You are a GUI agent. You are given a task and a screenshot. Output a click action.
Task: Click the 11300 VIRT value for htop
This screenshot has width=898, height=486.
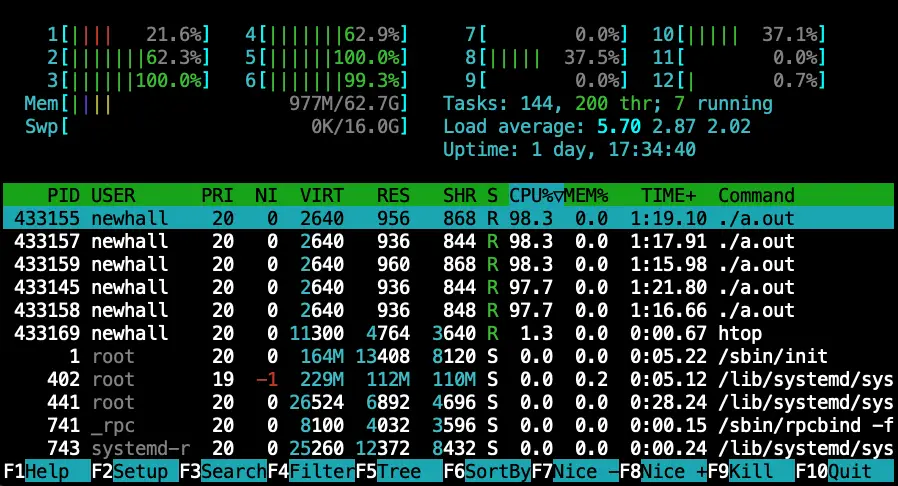(317, 333)
